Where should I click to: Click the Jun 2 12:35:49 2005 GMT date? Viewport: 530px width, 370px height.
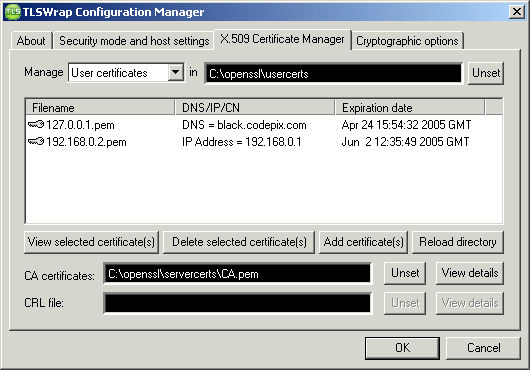coord(405,142)
